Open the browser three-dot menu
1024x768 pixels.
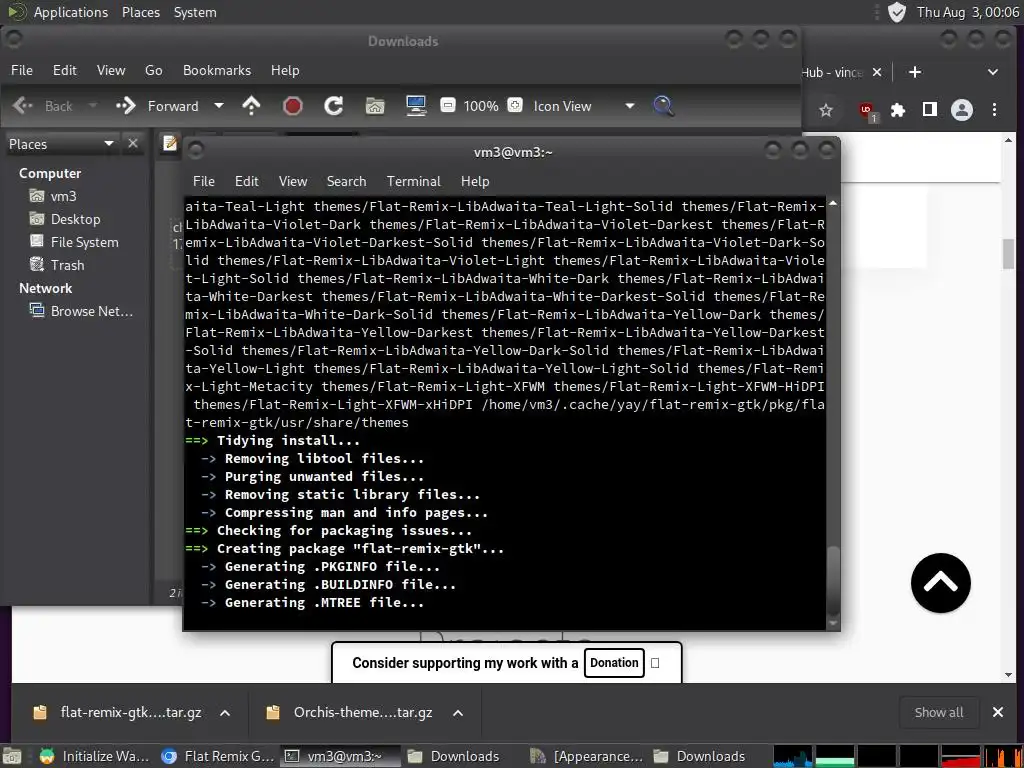coord(994,110)
